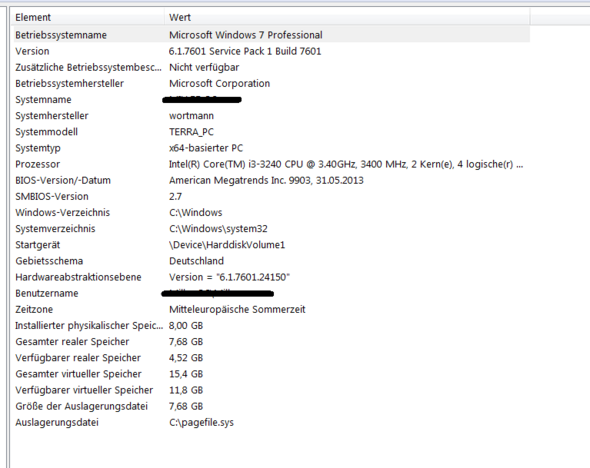The width and height of the screenshot is (590, 468).
Task: Select the Zeitzone row
Action: point(271,310)
